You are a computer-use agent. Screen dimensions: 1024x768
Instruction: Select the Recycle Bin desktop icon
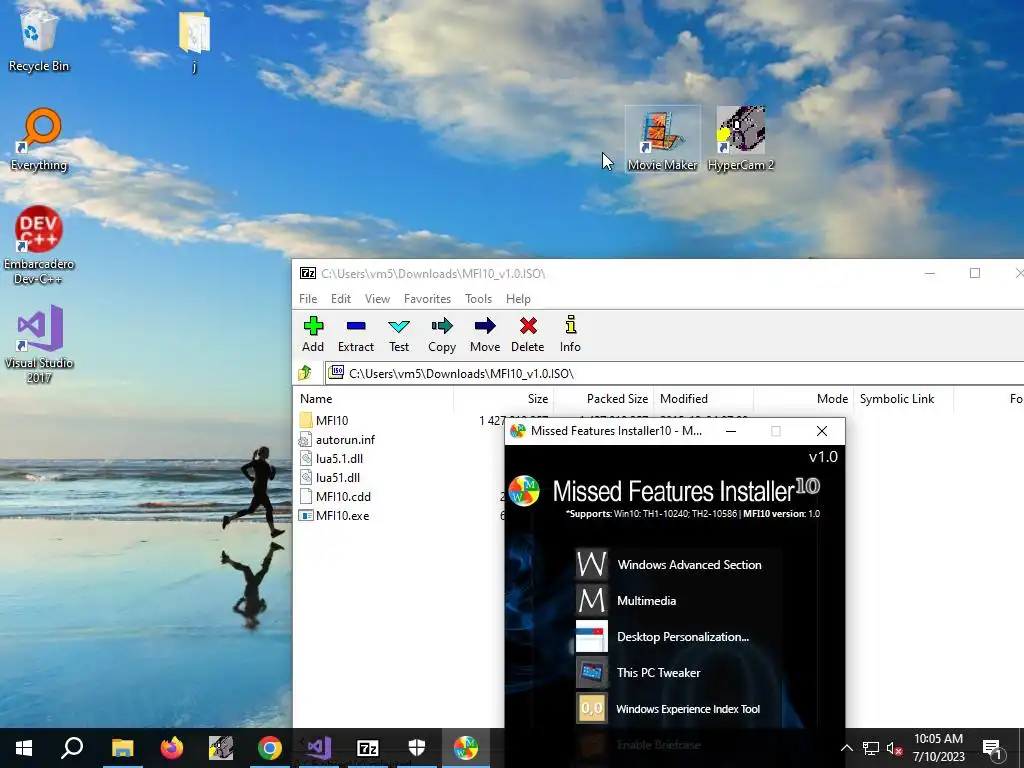coord(39,39)
